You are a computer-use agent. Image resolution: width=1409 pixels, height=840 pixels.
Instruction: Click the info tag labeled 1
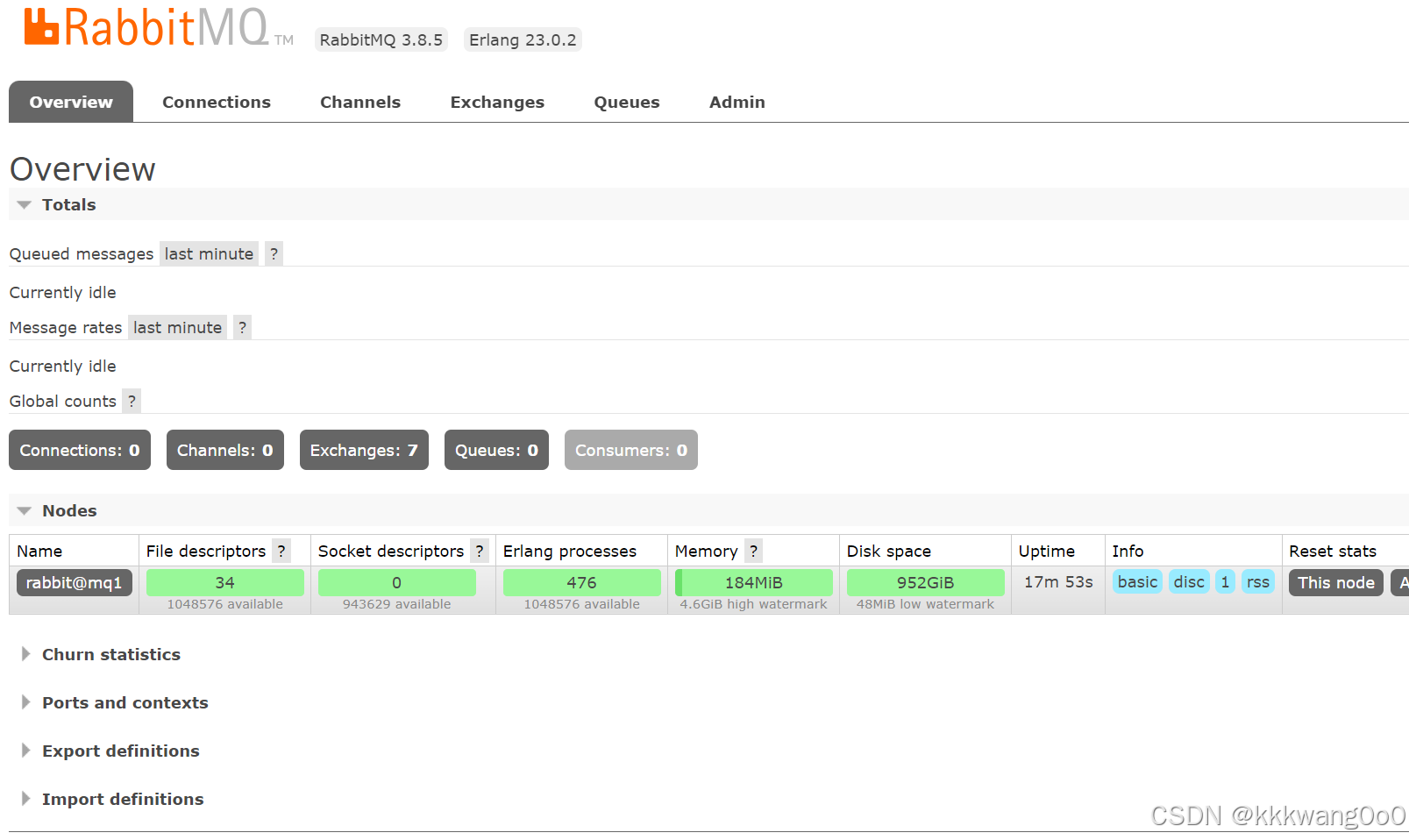click(x=1225, y=581)
